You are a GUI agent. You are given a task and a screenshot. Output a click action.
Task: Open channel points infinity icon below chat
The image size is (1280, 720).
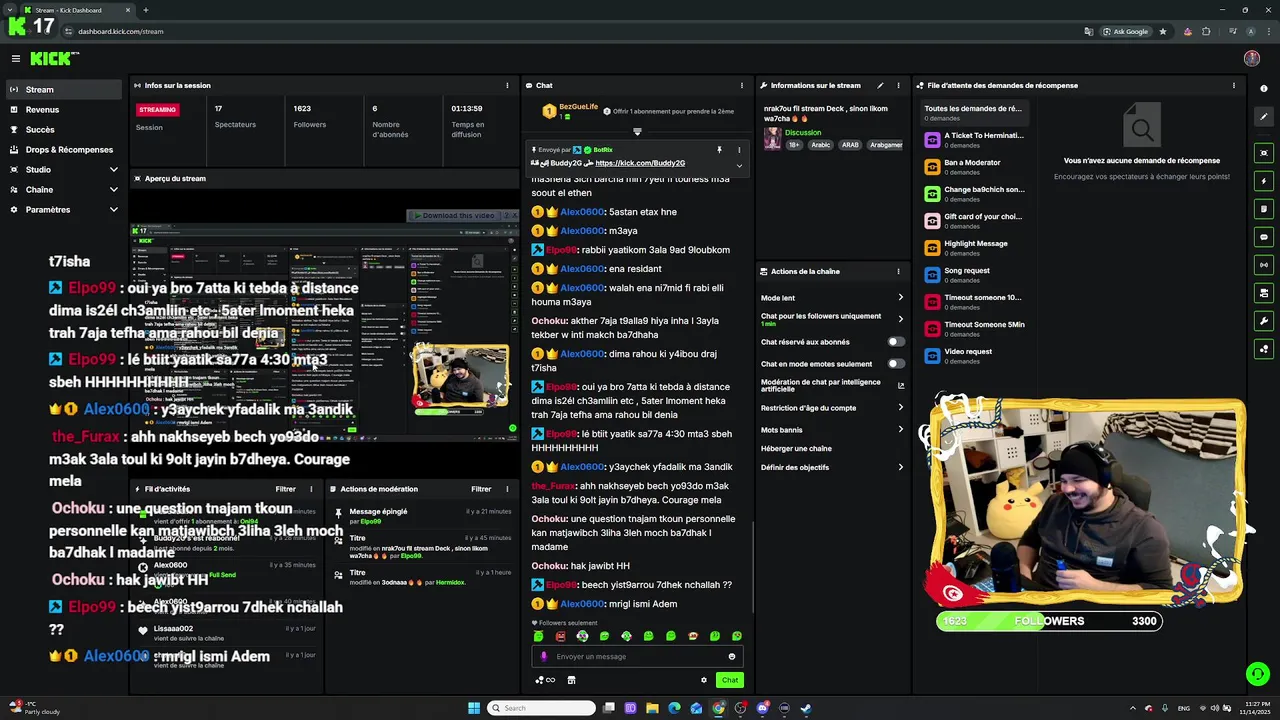(x=545, y=680)
